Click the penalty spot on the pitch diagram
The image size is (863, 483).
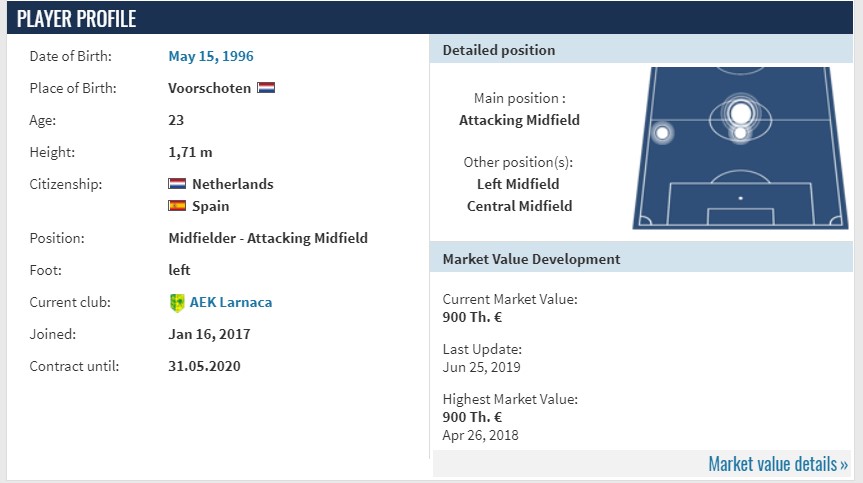740,198
